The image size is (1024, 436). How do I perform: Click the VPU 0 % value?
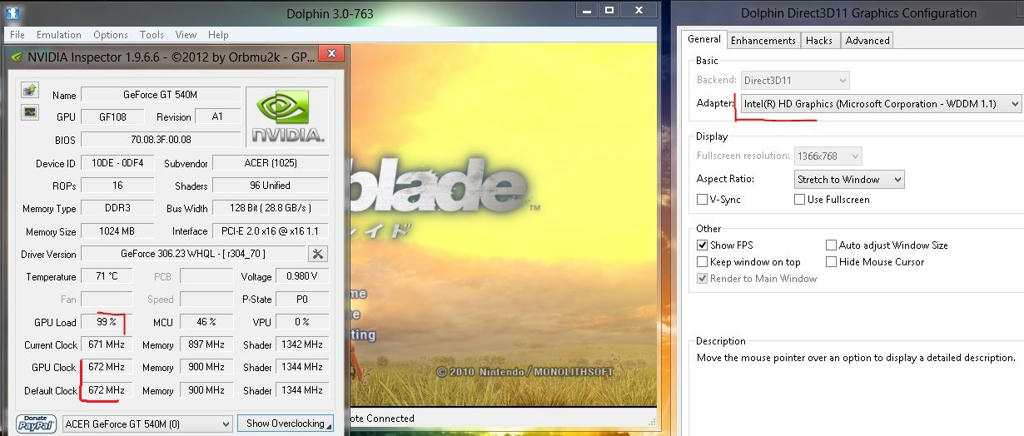coord(302,322)
